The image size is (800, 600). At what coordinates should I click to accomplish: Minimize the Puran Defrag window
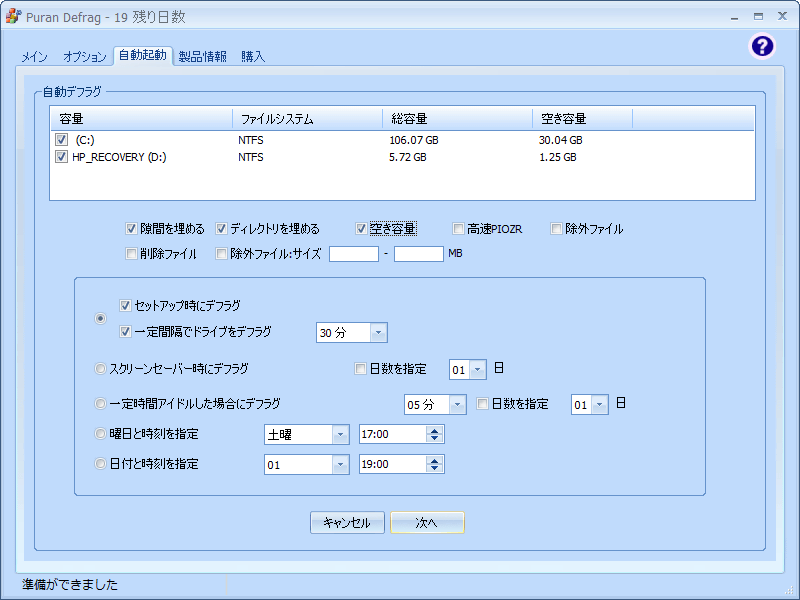tap(734, 17)
